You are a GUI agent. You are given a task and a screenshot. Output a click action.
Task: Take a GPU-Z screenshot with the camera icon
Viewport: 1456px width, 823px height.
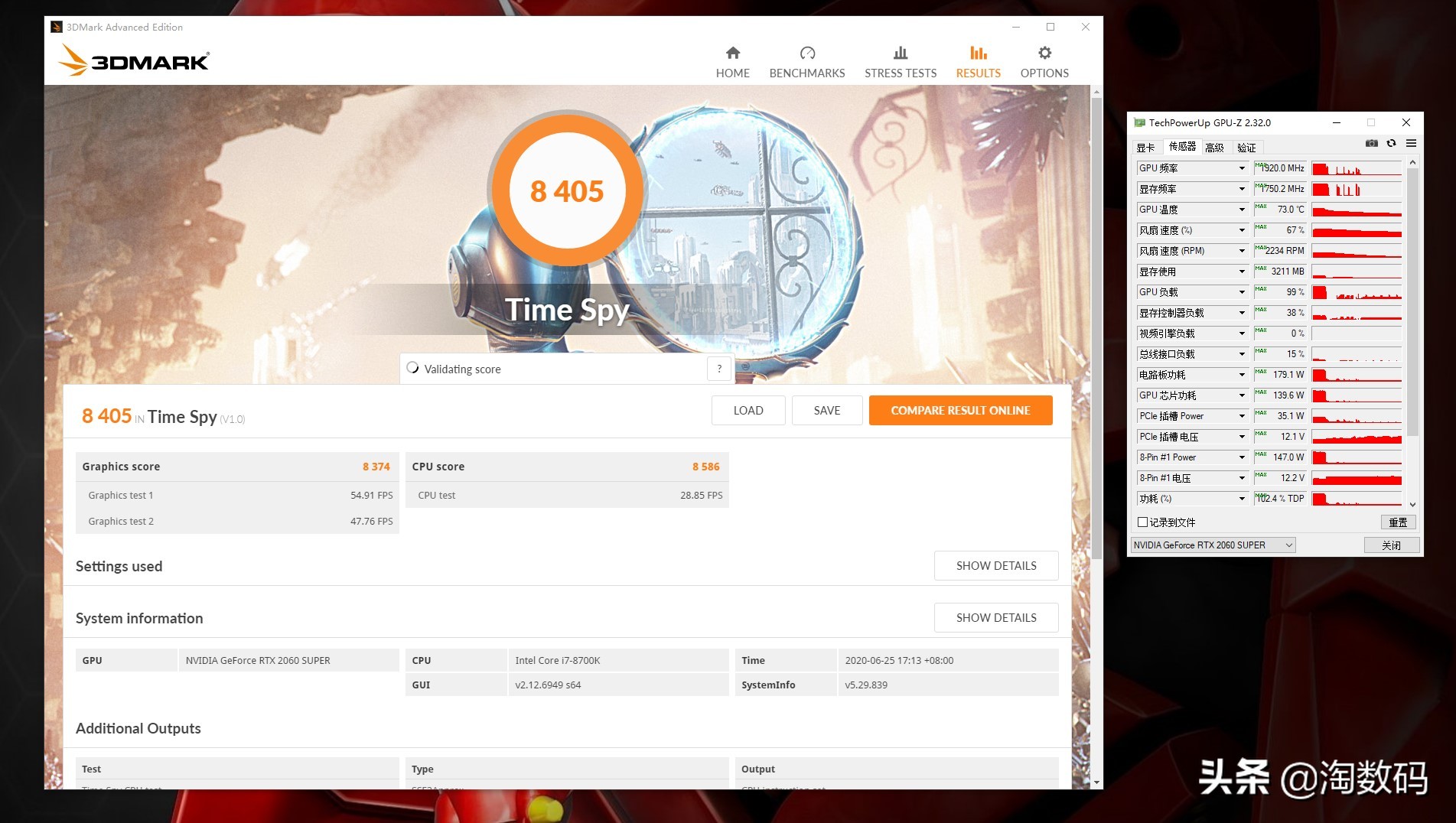(1372, 144)
